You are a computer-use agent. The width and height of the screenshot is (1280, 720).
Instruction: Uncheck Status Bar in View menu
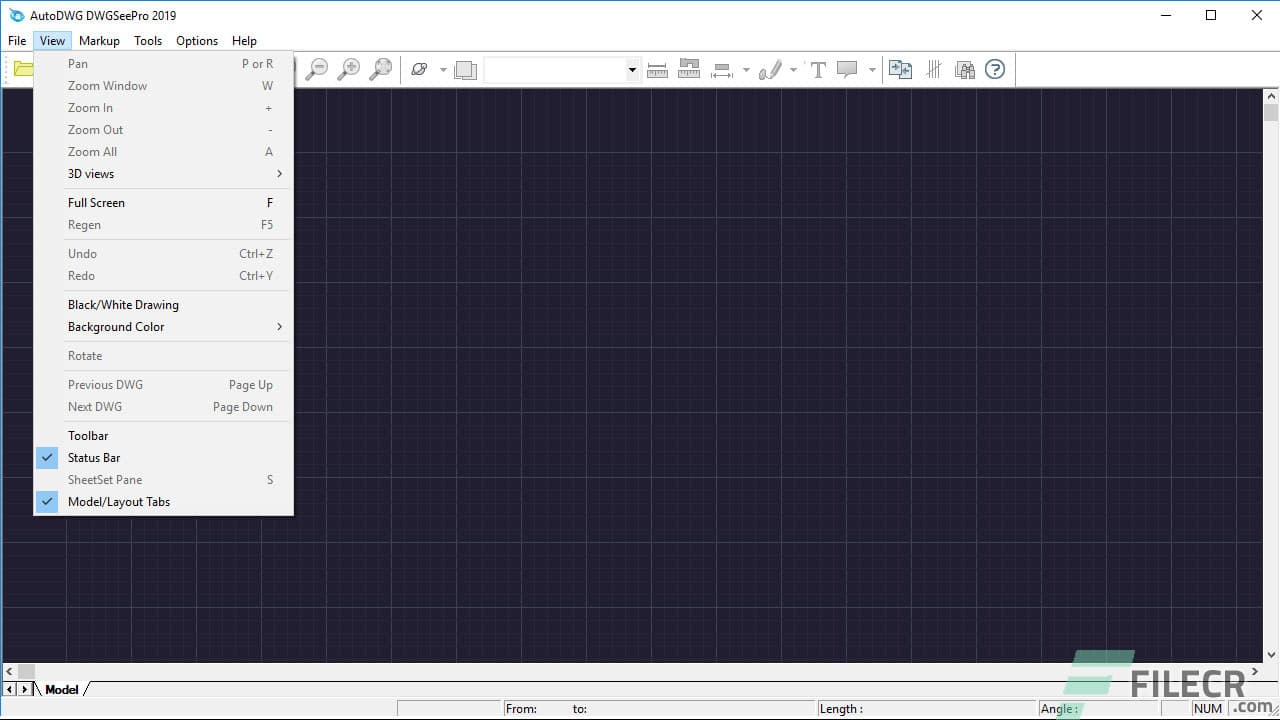point(94,457)
